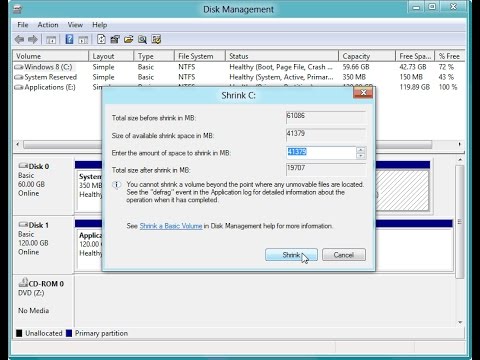Click the Back arrow toolbar icon
Screen dimensions: 480x360
pyautogui.click(x=19, y=40)
